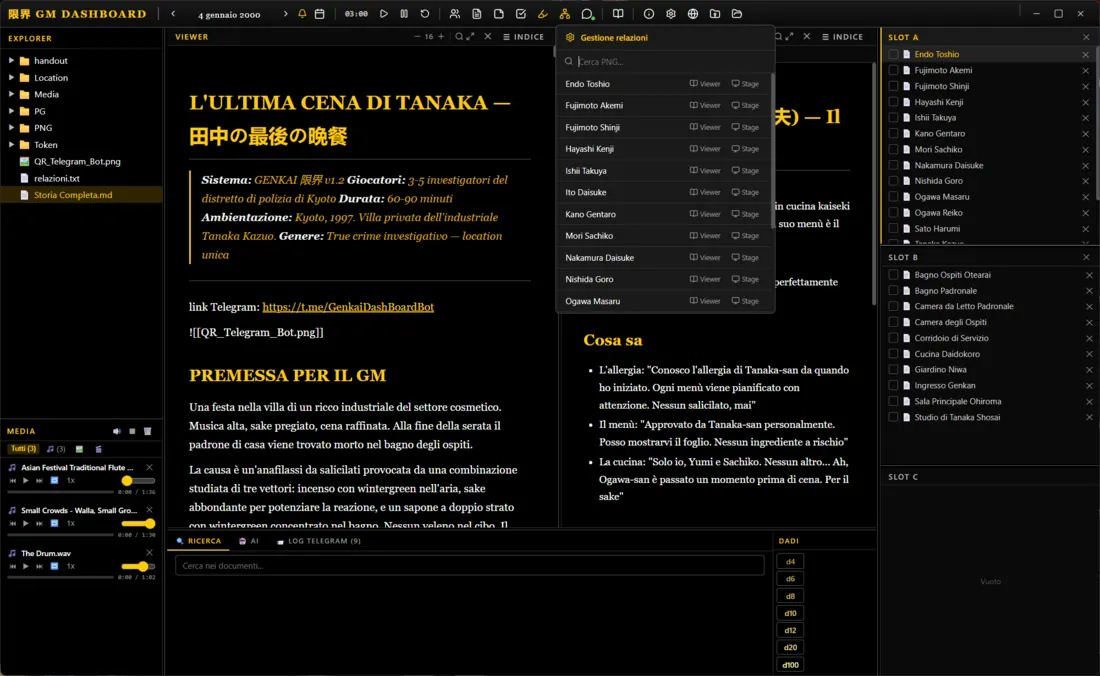Follow the Telegram GenkaiDashBoardBot link
The height and width of the screenshot is (676, 1100).
[x=348, y=307]
